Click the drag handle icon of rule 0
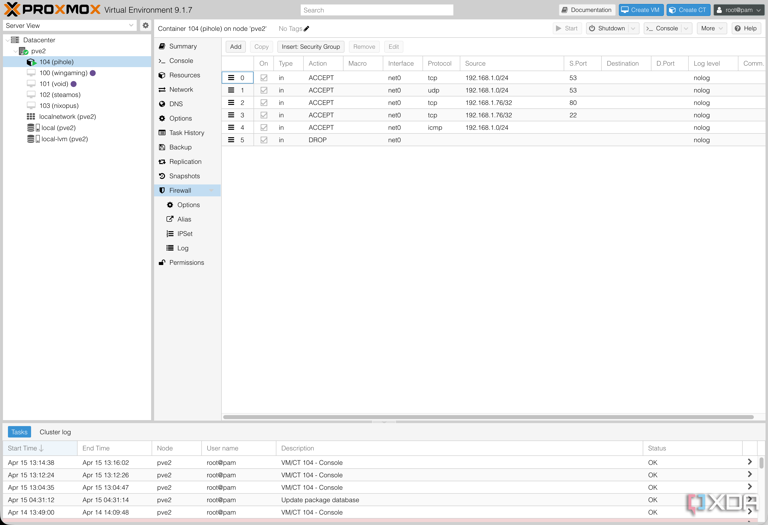This screenshot has height=525, width=768. point(231,78)
